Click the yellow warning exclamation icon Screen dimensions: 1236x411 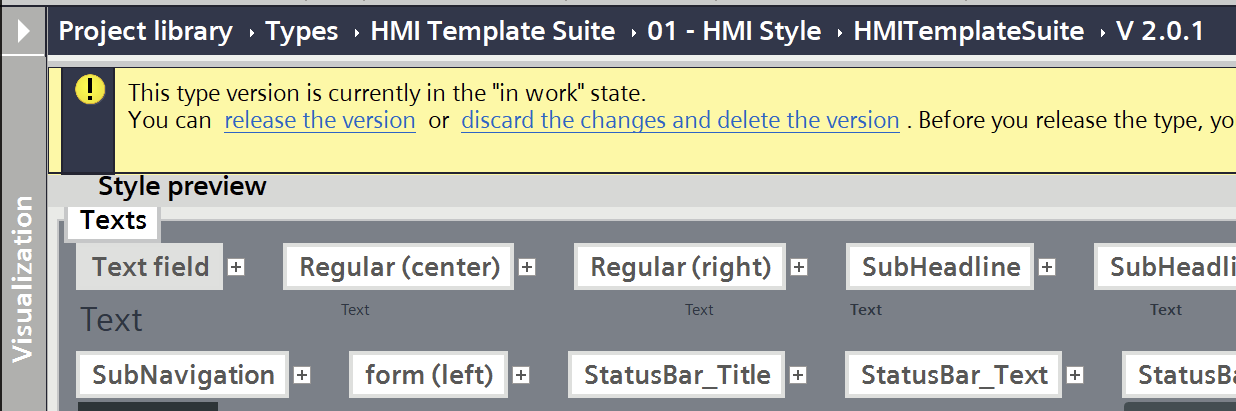[x=89, y=89]
